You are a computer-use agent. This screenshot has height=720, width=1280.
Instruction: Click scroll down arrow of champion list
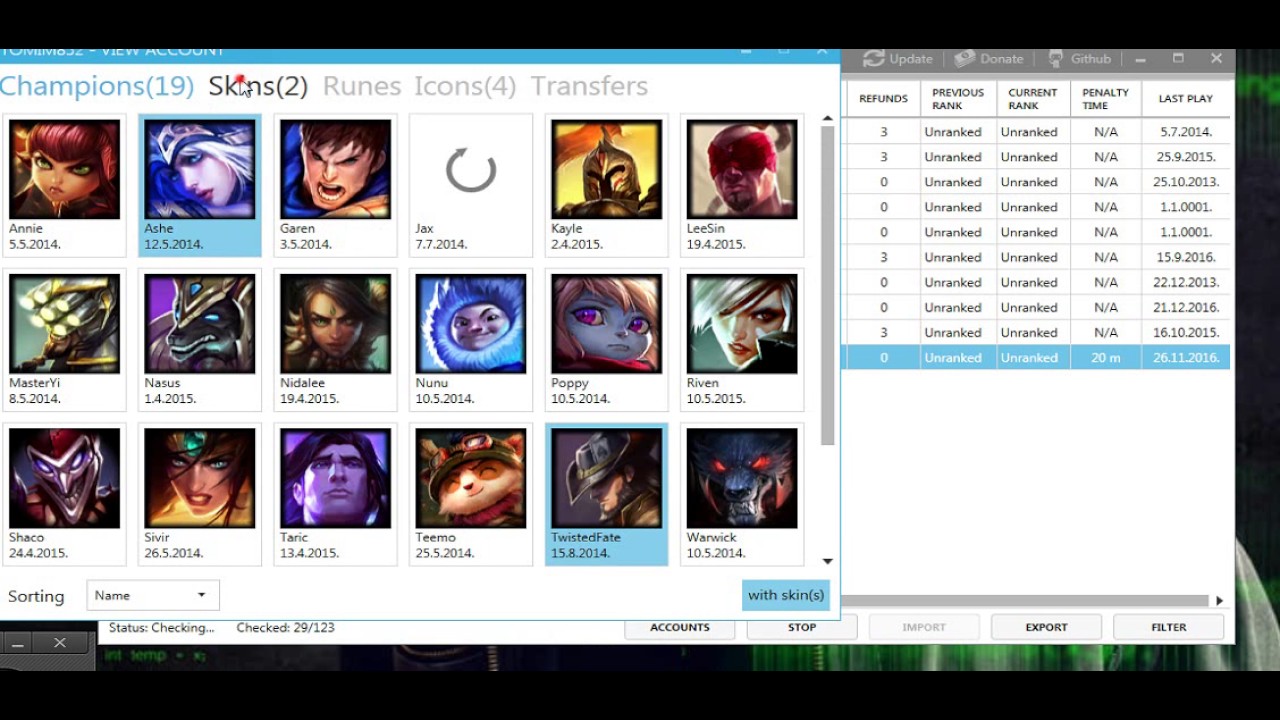tap(827, 561)
